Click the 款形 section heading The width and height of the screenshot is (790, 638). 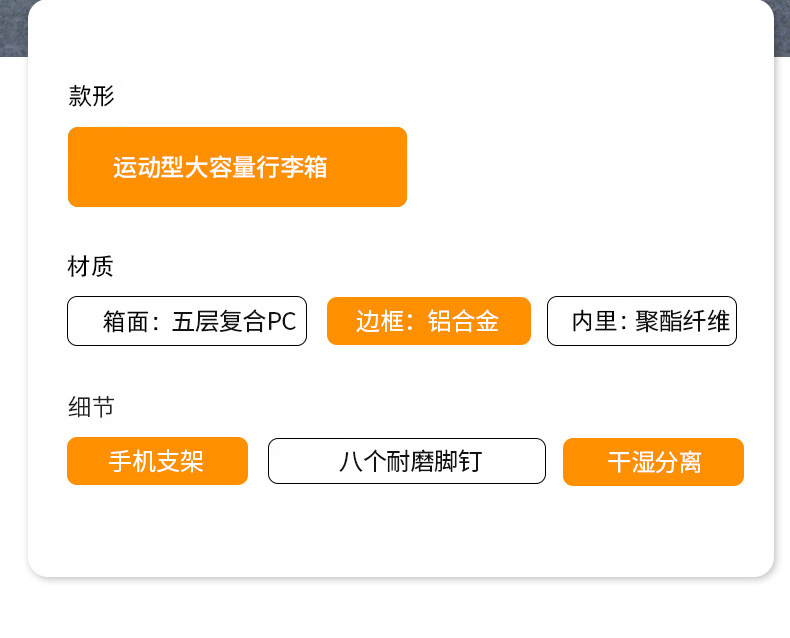point(91,96)
